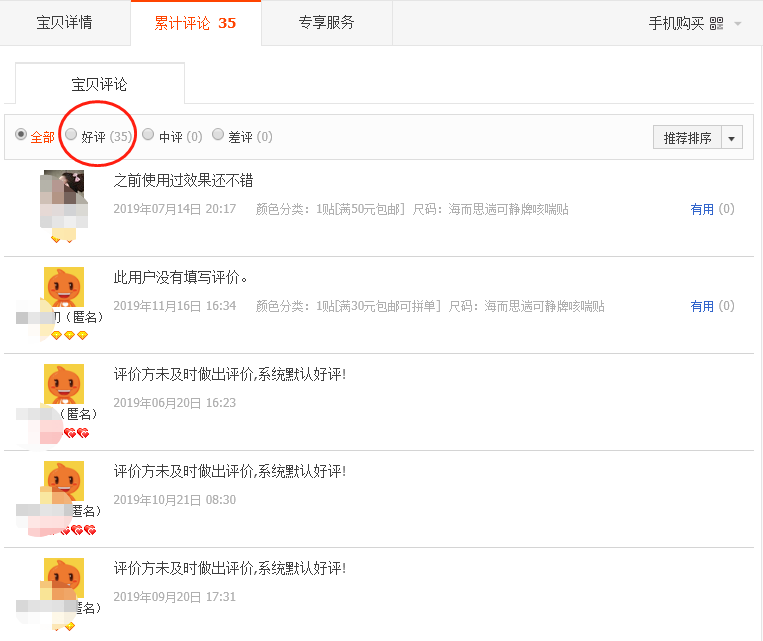
Task: Expand the 推荐排序 sort dropdown arrow
Action: click(x=732, y=138)
